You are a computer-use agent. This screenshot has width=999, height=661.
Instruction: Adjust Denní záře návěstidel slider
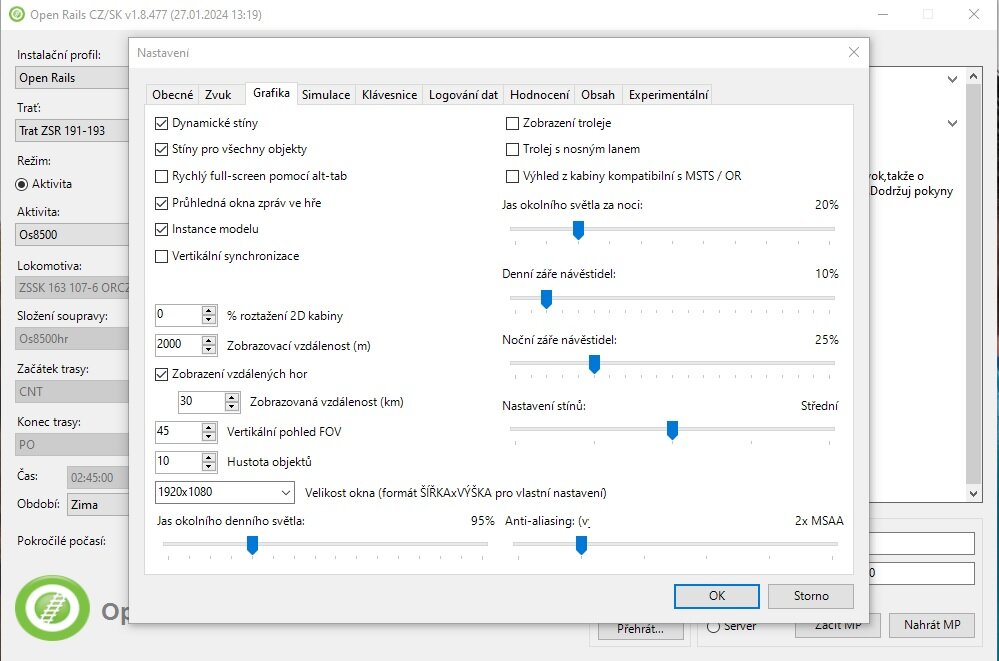[546, 299]
